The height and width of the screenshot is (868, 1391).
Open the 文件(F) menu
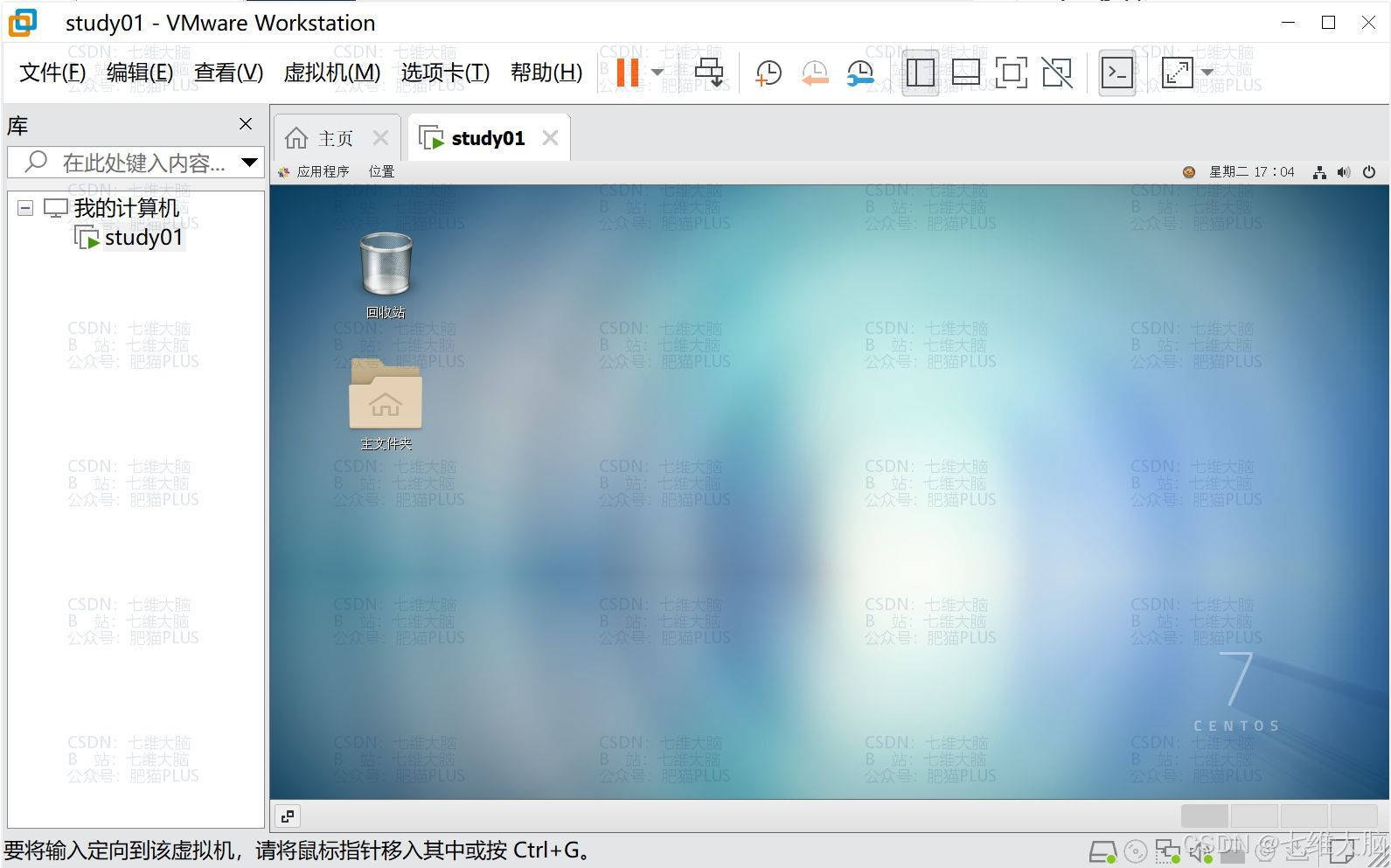[x=52, y=72]
